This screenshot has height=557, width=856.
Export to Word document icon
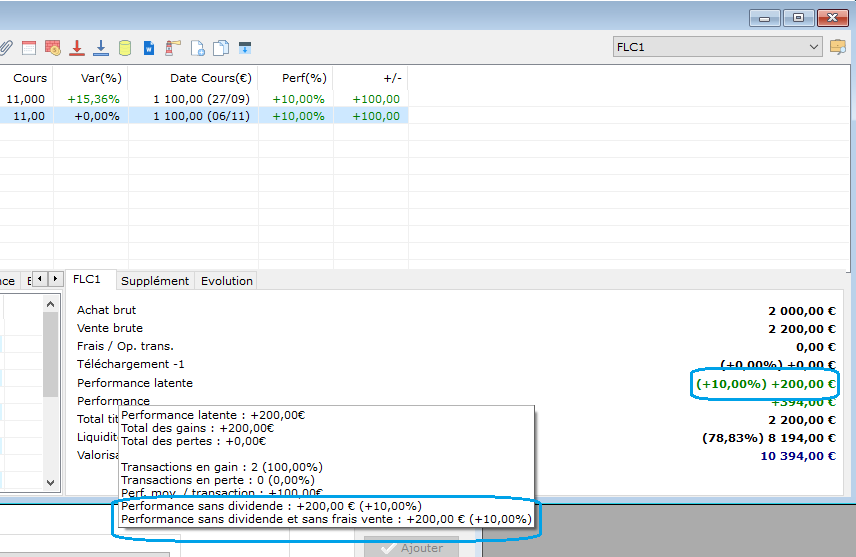(x=148, y=48)
